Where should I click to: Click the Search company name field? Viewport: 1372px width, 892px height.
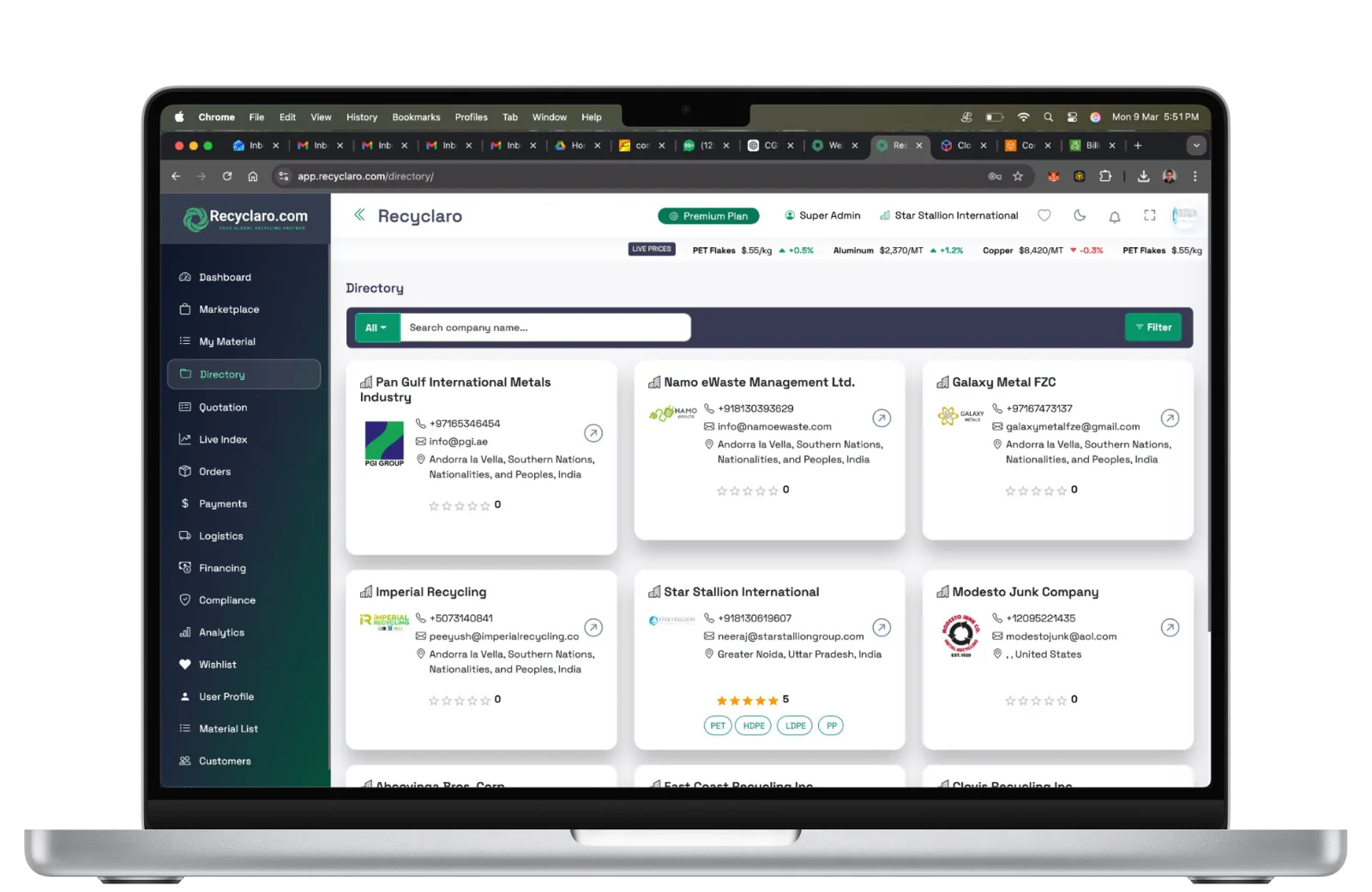click(545, 328)
